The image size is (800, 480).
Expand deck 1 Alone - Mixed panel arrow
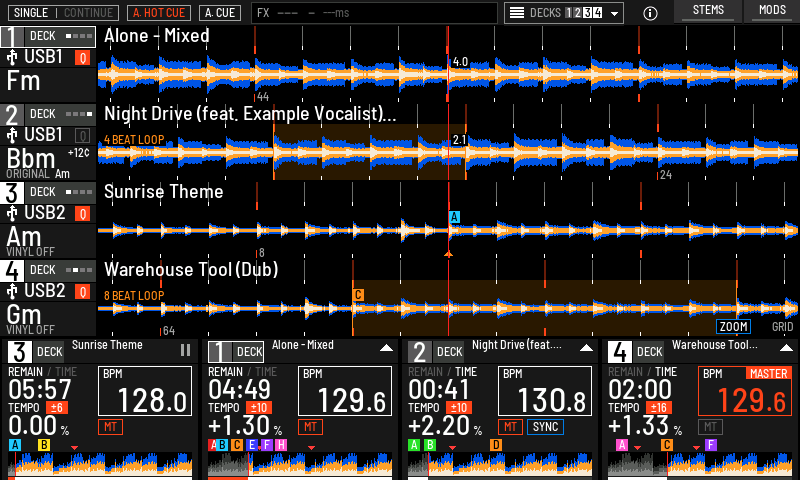tap(386, 348)
